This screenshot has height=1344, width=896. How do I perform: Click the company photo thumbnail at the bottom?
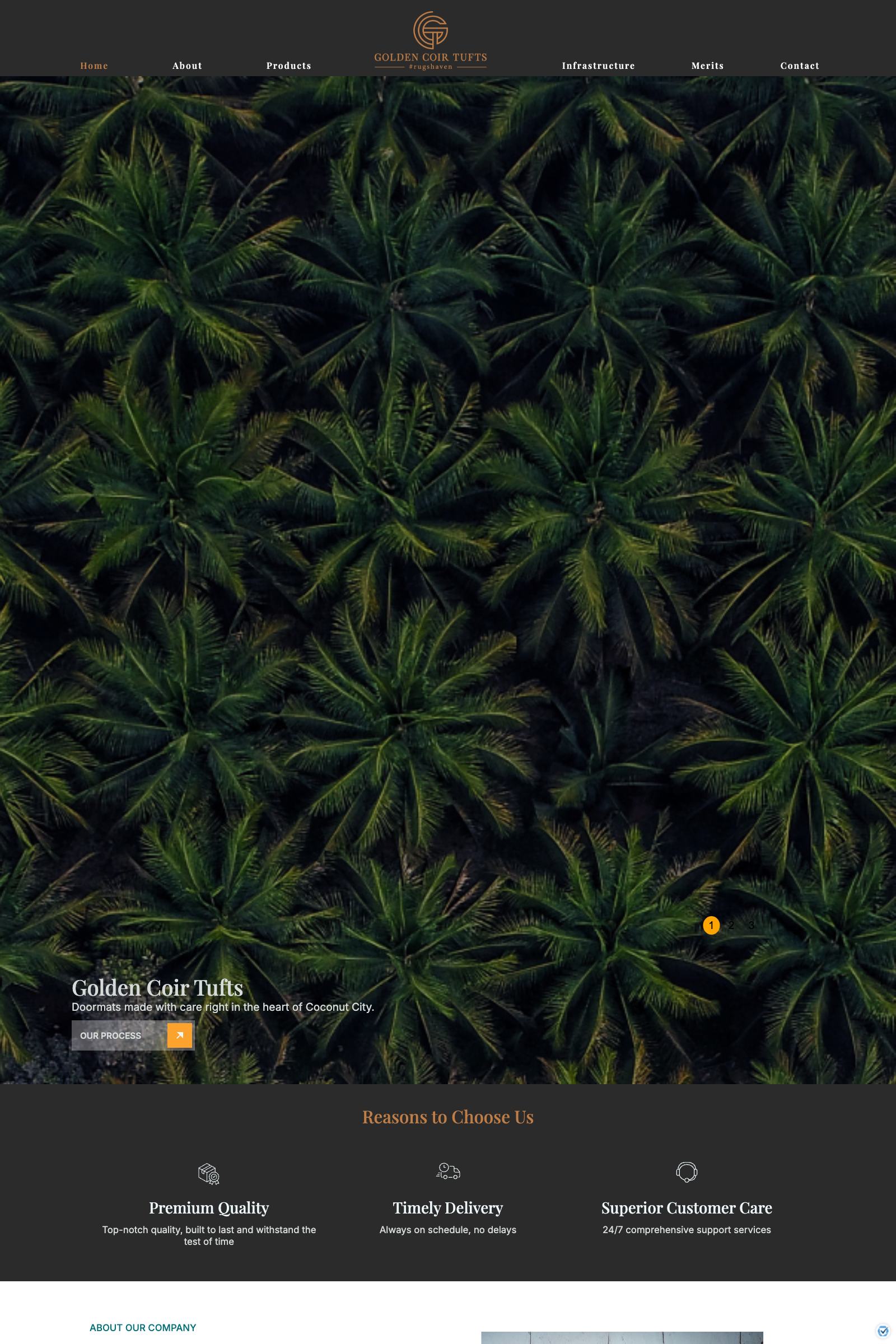622,1337
